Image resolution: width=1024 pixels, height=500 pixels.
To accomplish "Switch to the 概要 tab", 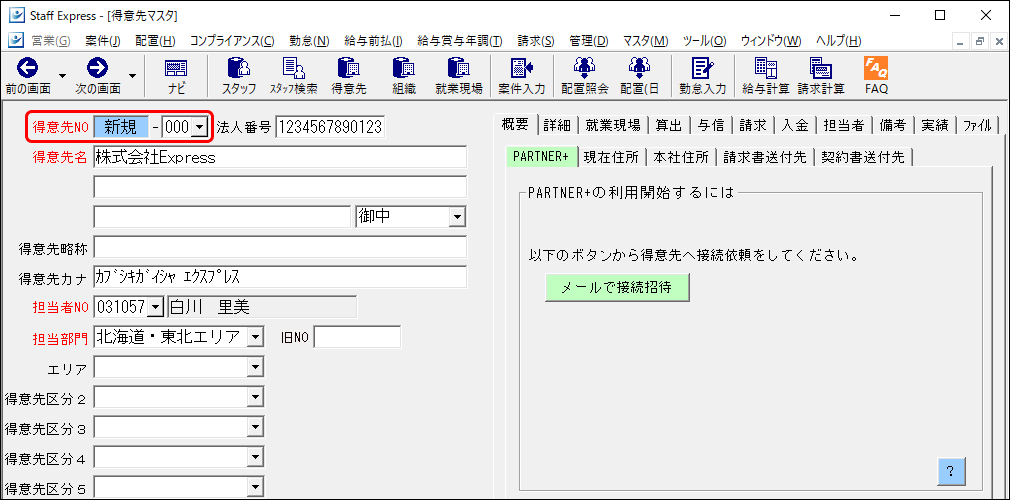I will (x=515, y=125).
